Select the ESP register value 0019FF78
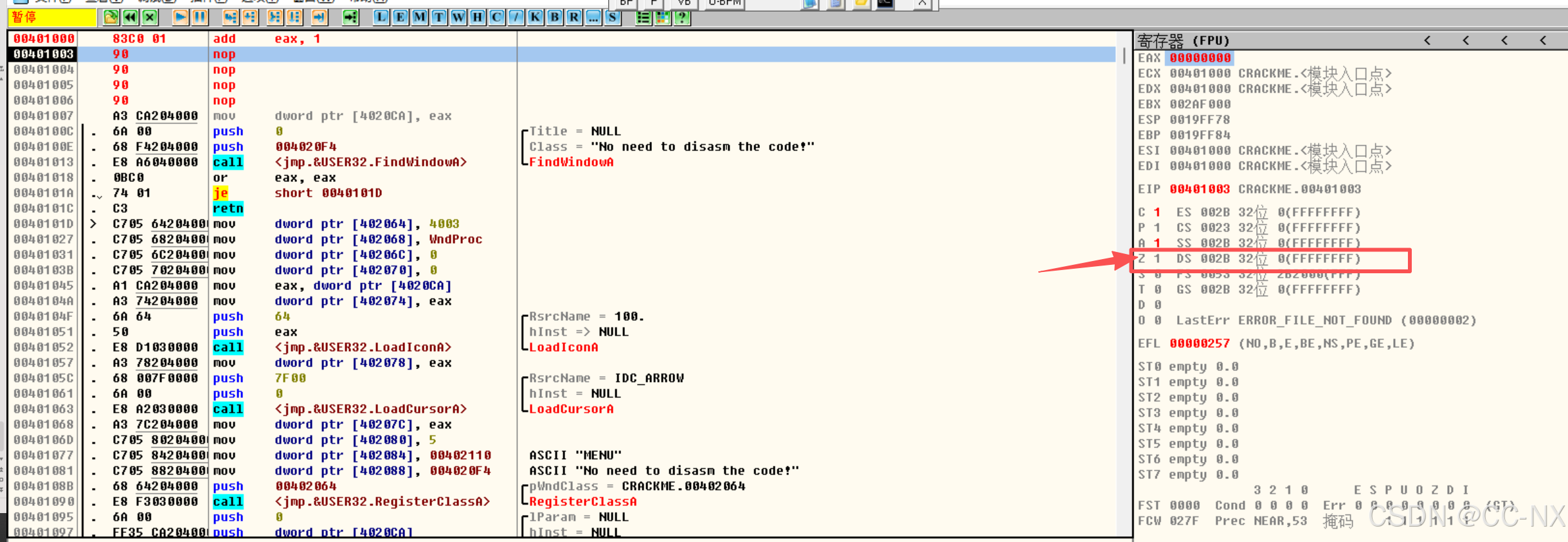 (x=1200, y=120)
